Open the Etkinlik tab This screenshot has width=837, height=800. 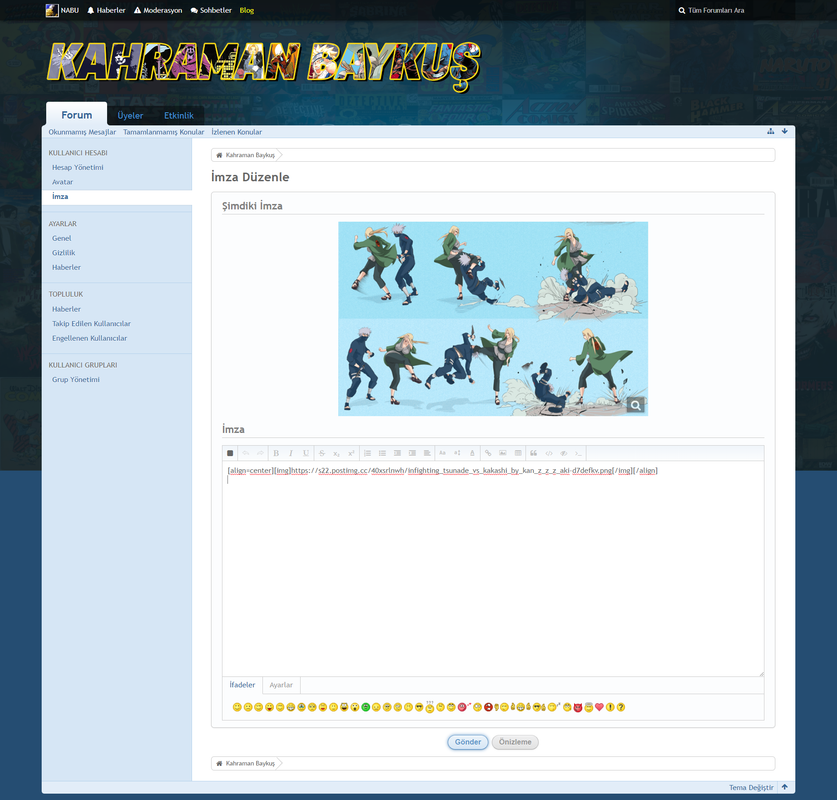(179, 115)
